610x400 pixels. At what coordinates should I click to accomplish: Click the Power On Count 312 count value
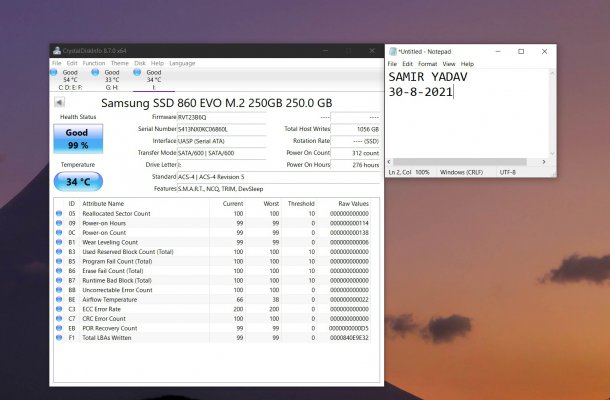[355, 153]
